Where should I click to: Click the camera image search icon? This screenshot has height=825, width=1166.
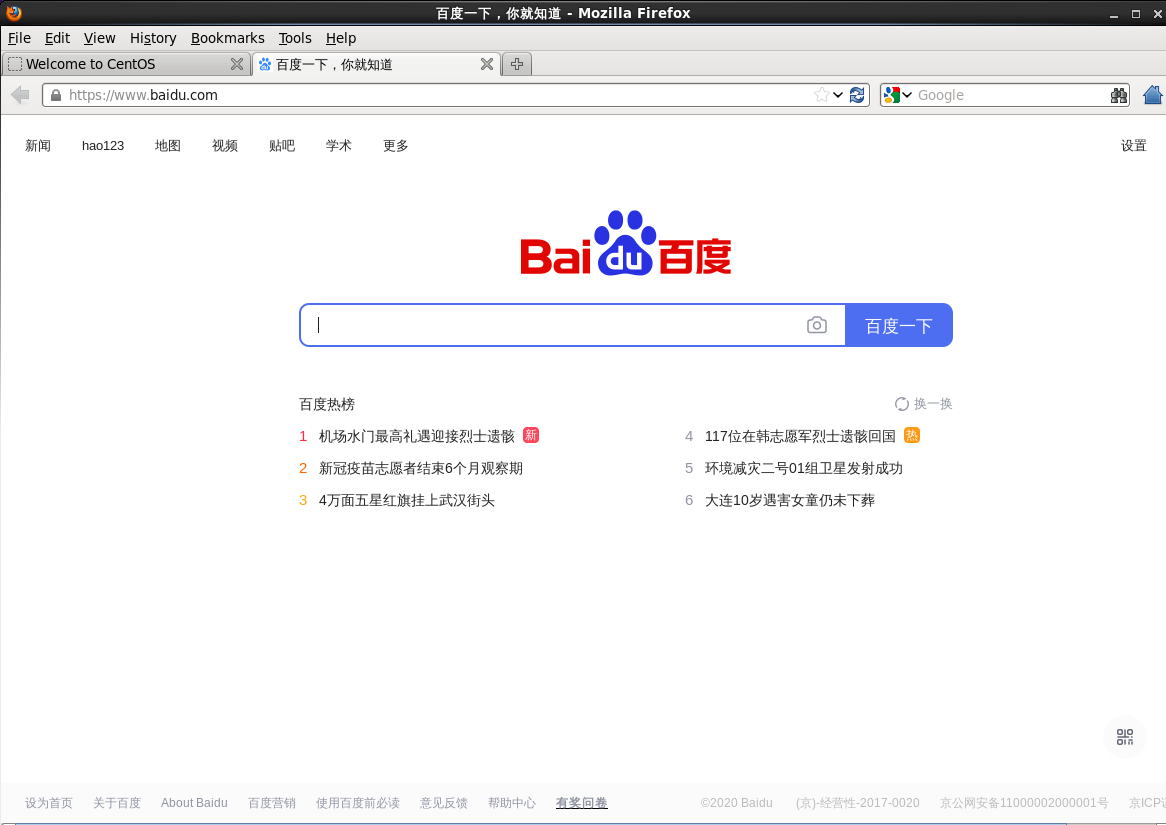816,325
